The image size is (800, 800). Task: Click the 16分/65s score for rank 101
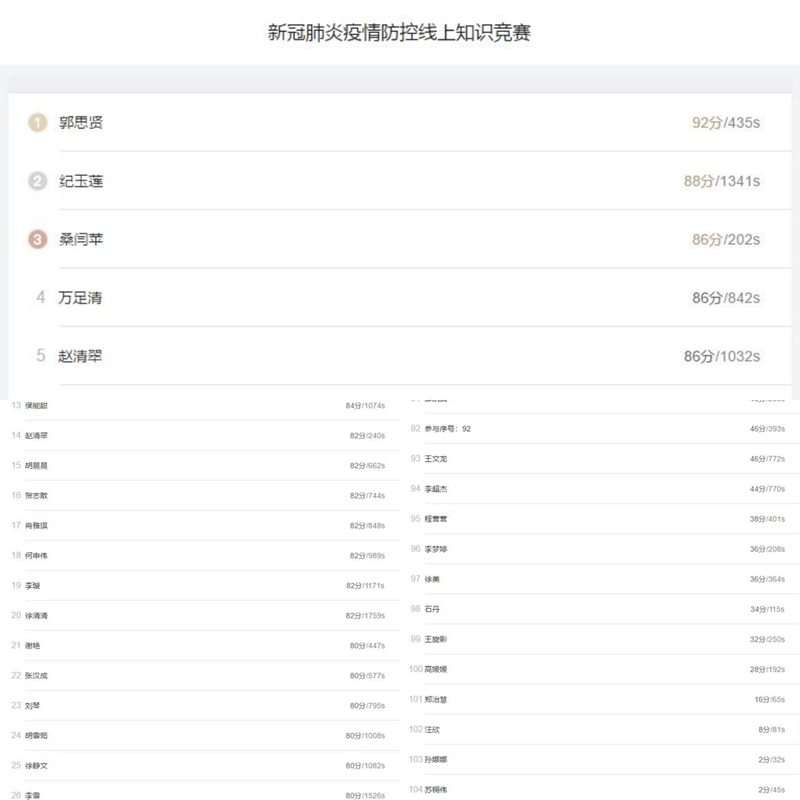tap(769, 699)
